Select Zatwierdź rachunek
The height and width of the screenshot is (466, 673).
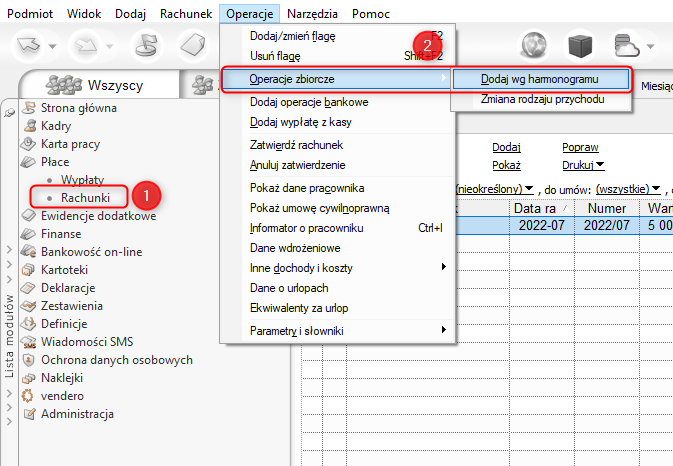pos(337,145)
